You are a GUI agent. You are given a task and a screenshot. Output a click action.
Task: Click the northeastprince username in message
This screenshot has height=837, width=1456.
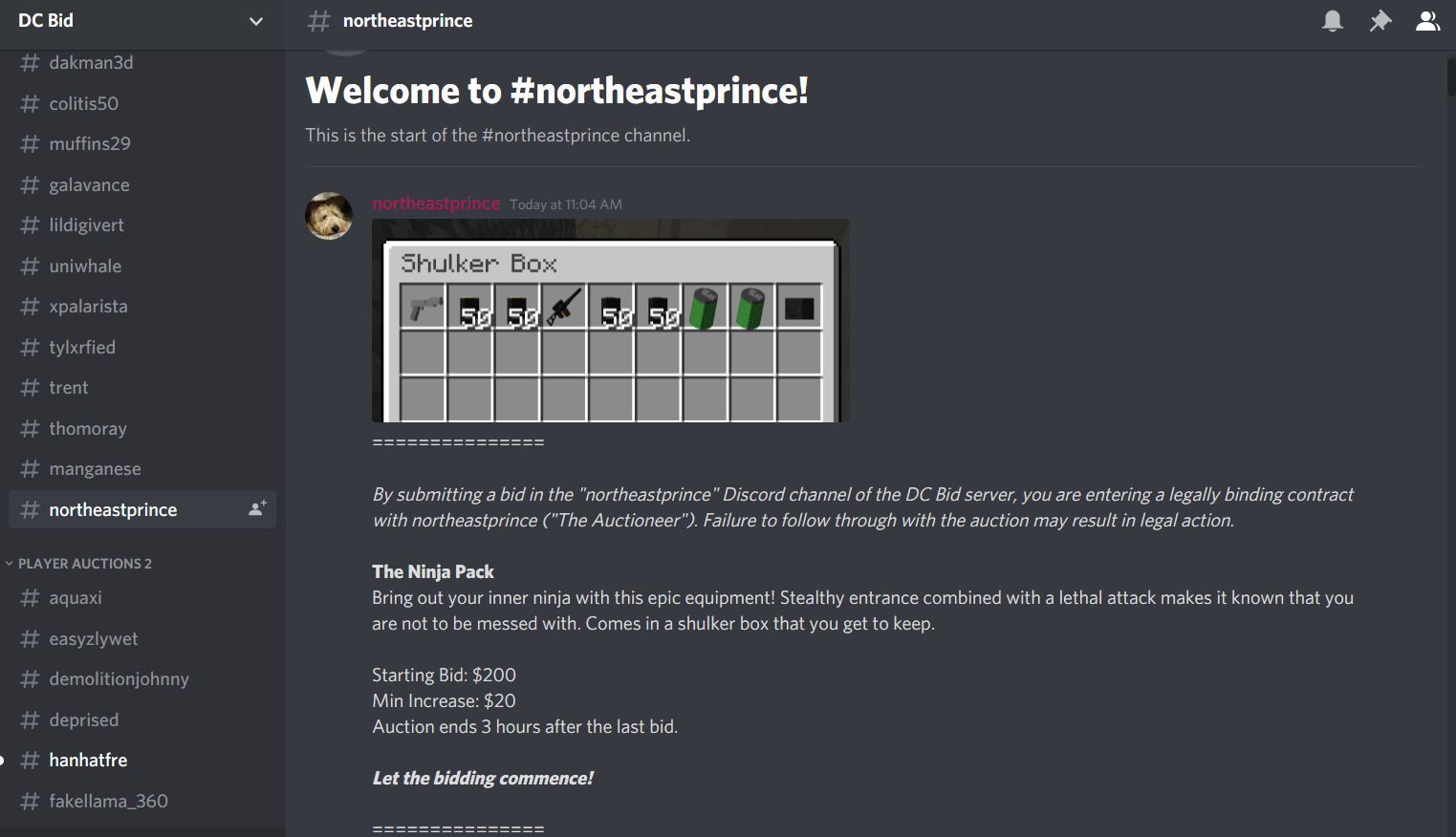(x=436, y=204)
